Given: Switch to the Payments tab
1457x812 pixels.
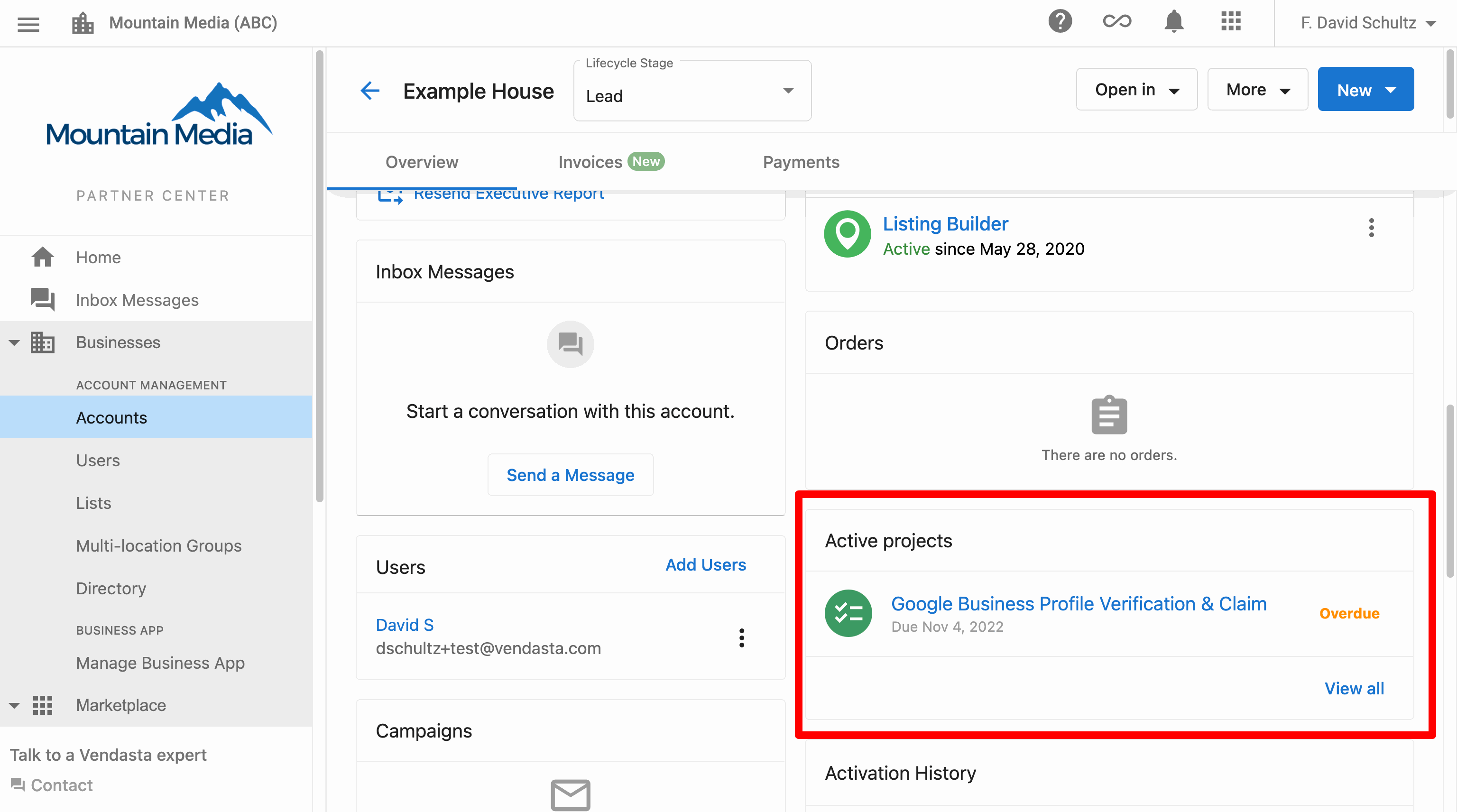Looking at the screenshot, I should [801, 162].
